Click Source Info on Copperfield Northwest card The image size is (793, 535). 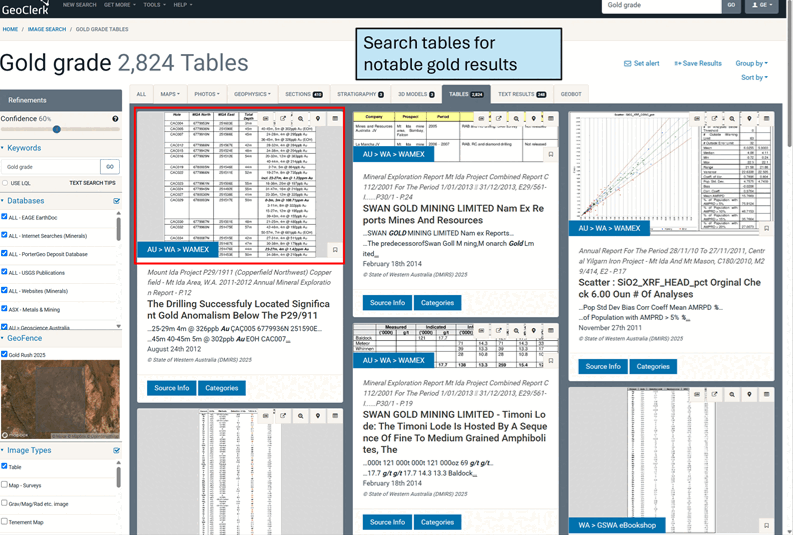click(171, 388)
